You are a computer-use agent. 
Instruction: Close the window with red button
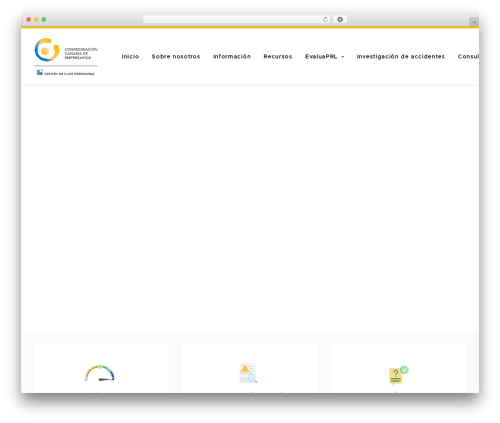click(x=29, y=20)
